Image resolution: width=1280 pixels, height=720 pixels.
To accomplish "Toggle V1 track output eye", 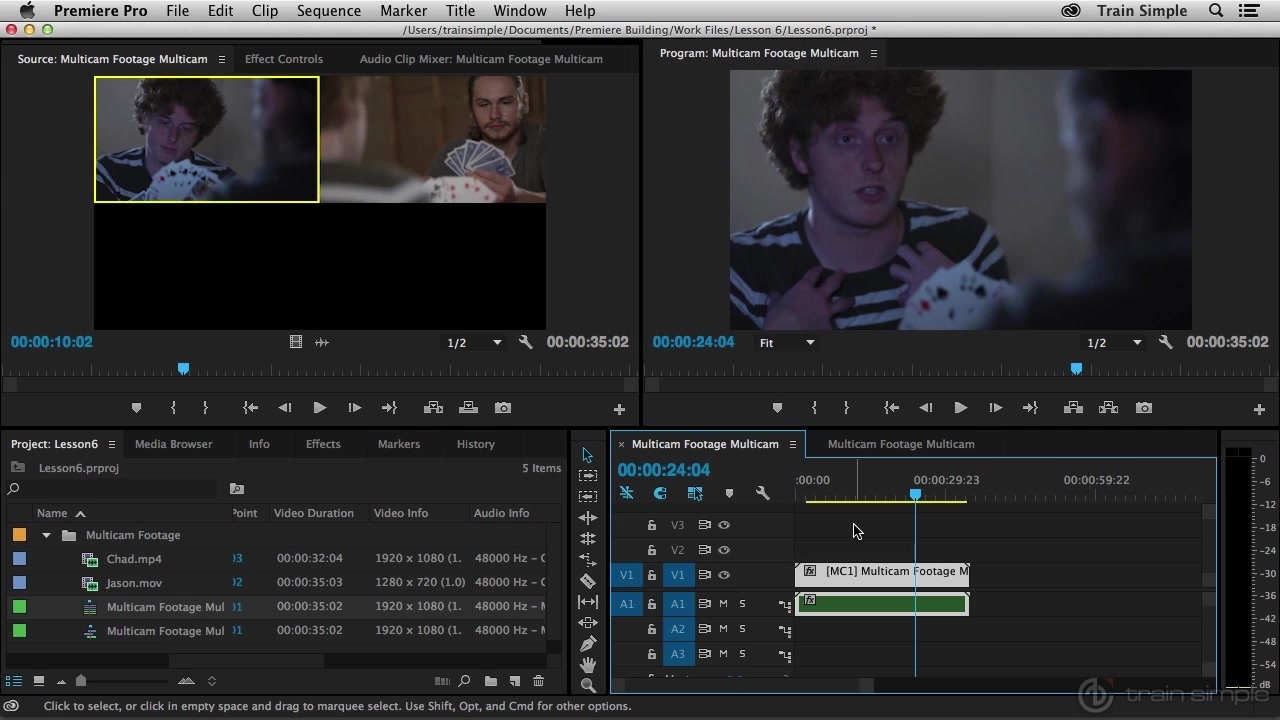I will (724, 575).
